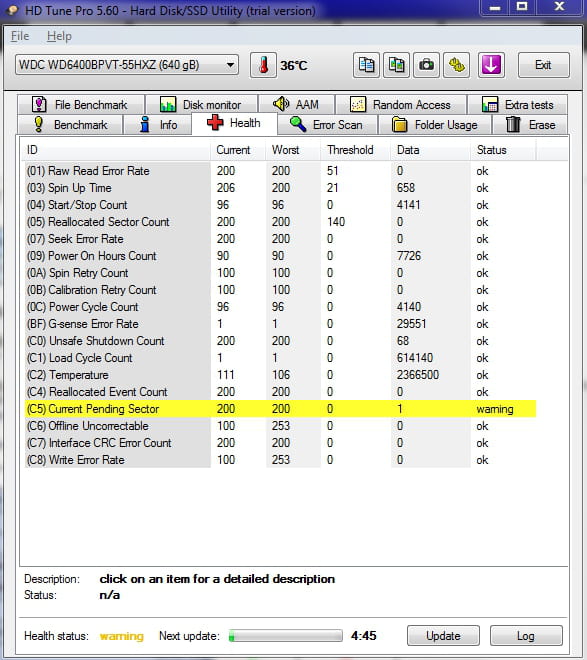Click the ID column header
This screenshot has width=587, height=660.
click(115, 150)
